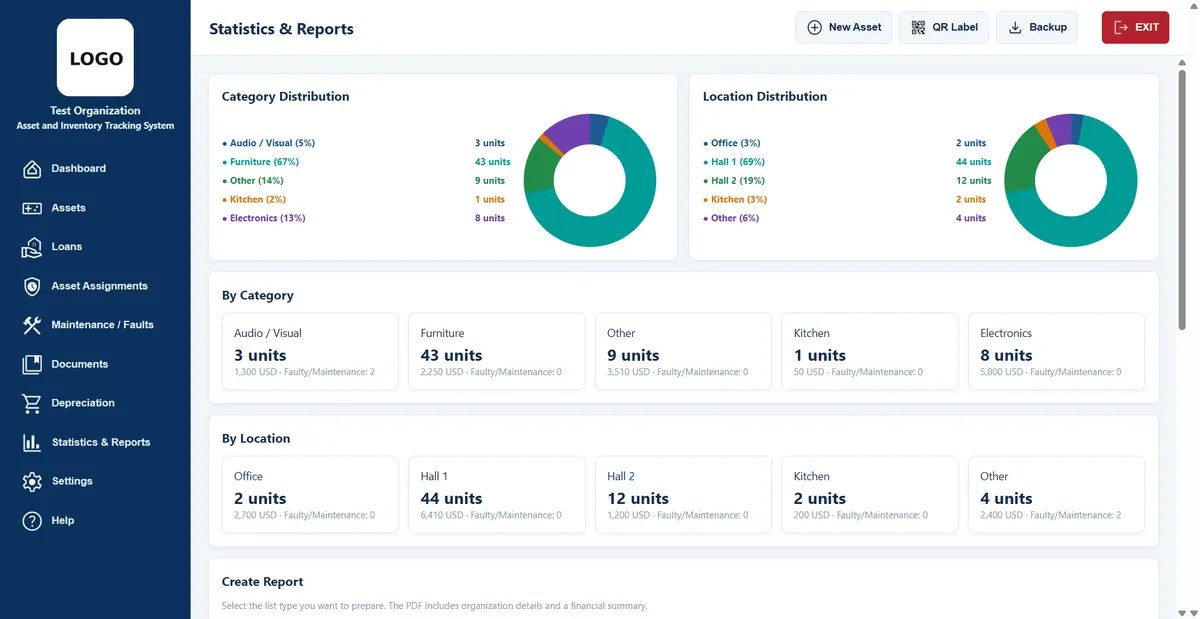Click the Category Distribution donut chart
This screenshot has width=1200, height=619.
tap(590, 180)
